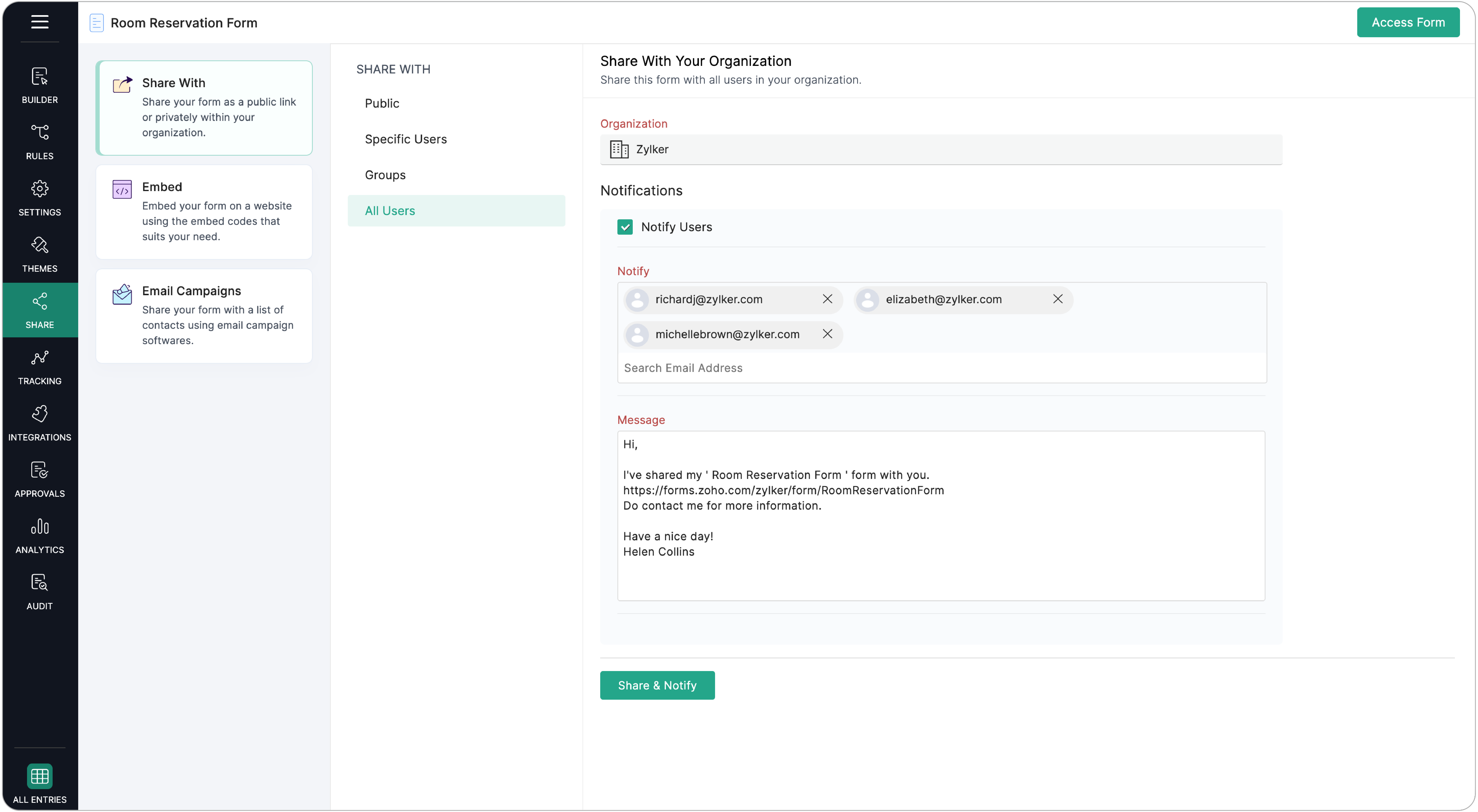Remove elizabeth@zylker.com from notify list
The image size is (1478, 812).
pyautogui.click(x=1058, y=299)
